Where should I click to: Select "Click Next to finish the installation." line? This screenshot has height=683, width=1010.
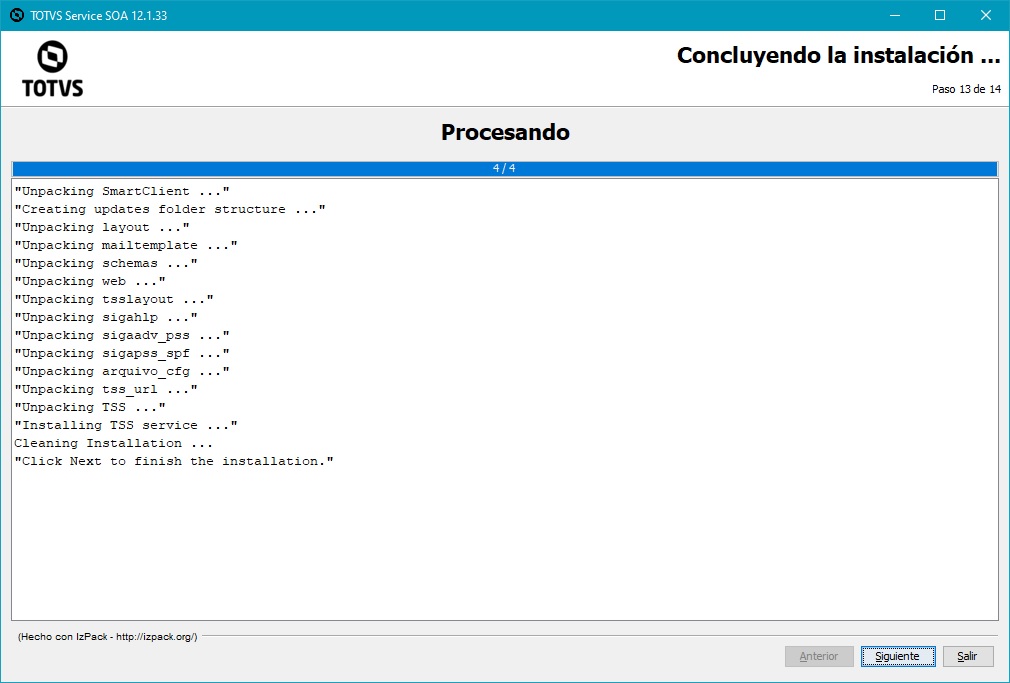pos(174,462)
